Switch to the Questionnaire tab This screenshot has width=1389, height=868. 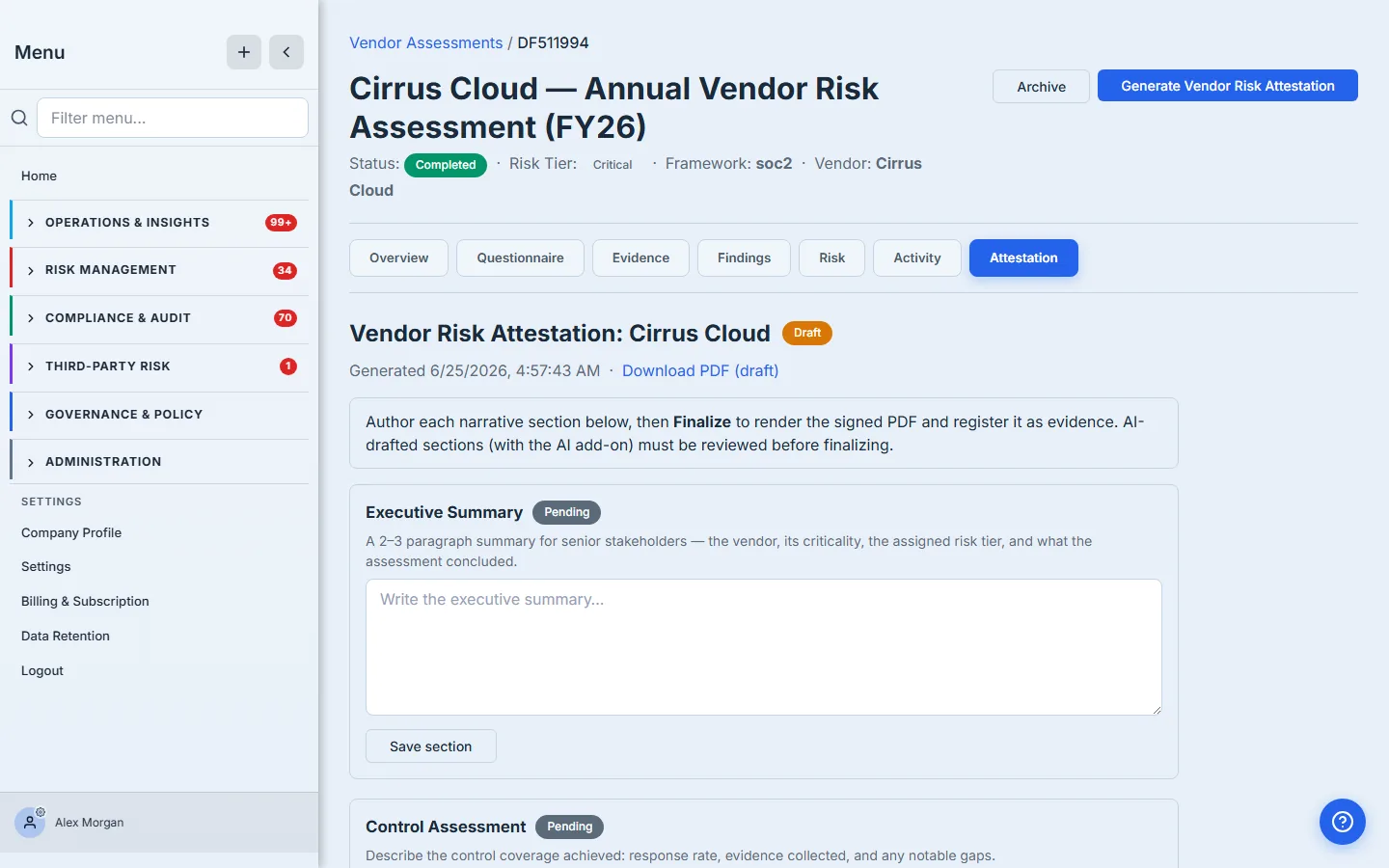[520, 258]
